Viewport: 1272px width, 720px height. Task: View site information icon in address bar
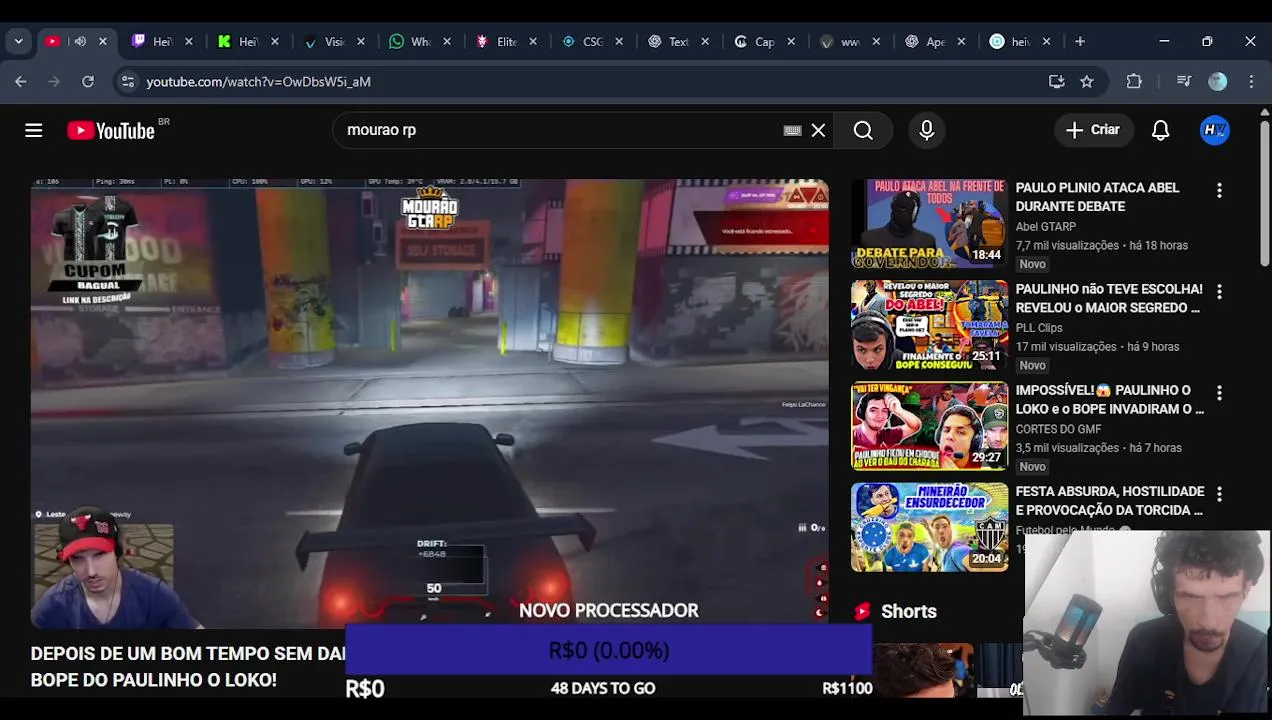click(127, 82)
